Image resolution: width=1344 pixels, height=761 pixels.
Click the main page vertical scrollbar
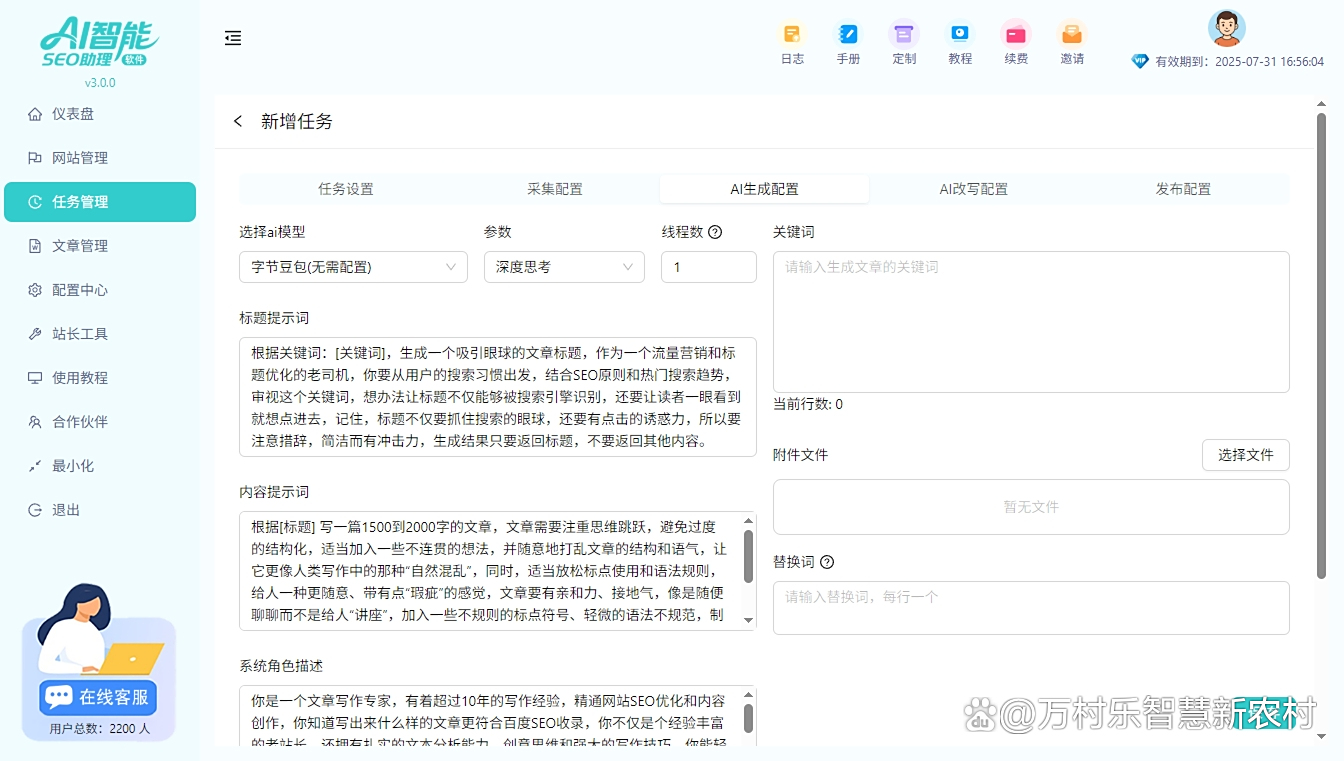click(1321, 348)
